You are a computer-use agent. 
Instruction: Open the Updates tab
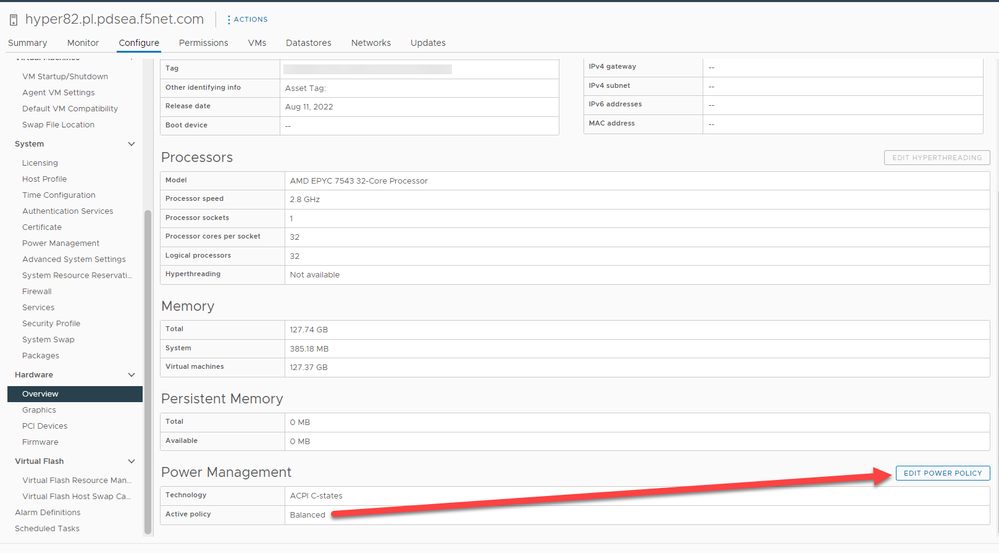coord(428,43)
